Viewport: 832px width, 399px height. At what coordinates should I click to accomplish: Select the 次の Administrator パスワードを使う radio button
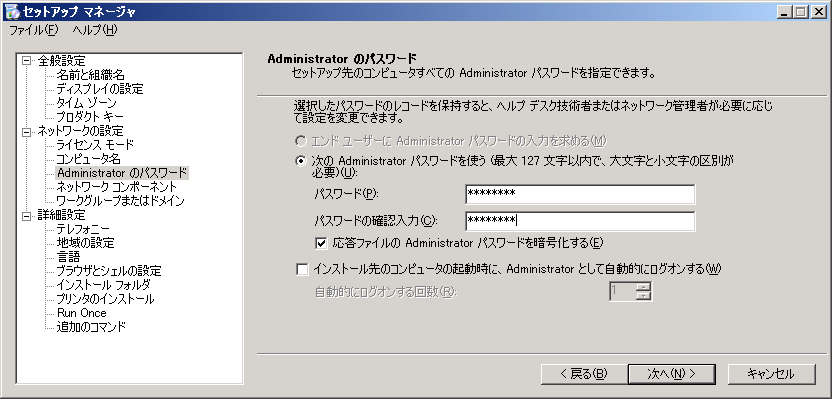click(301, 160)
